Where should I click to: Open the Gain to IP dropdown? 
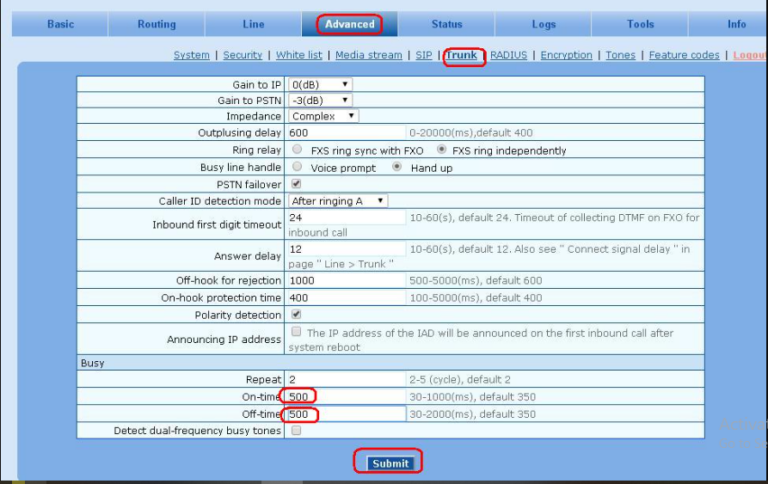(320, 84)
